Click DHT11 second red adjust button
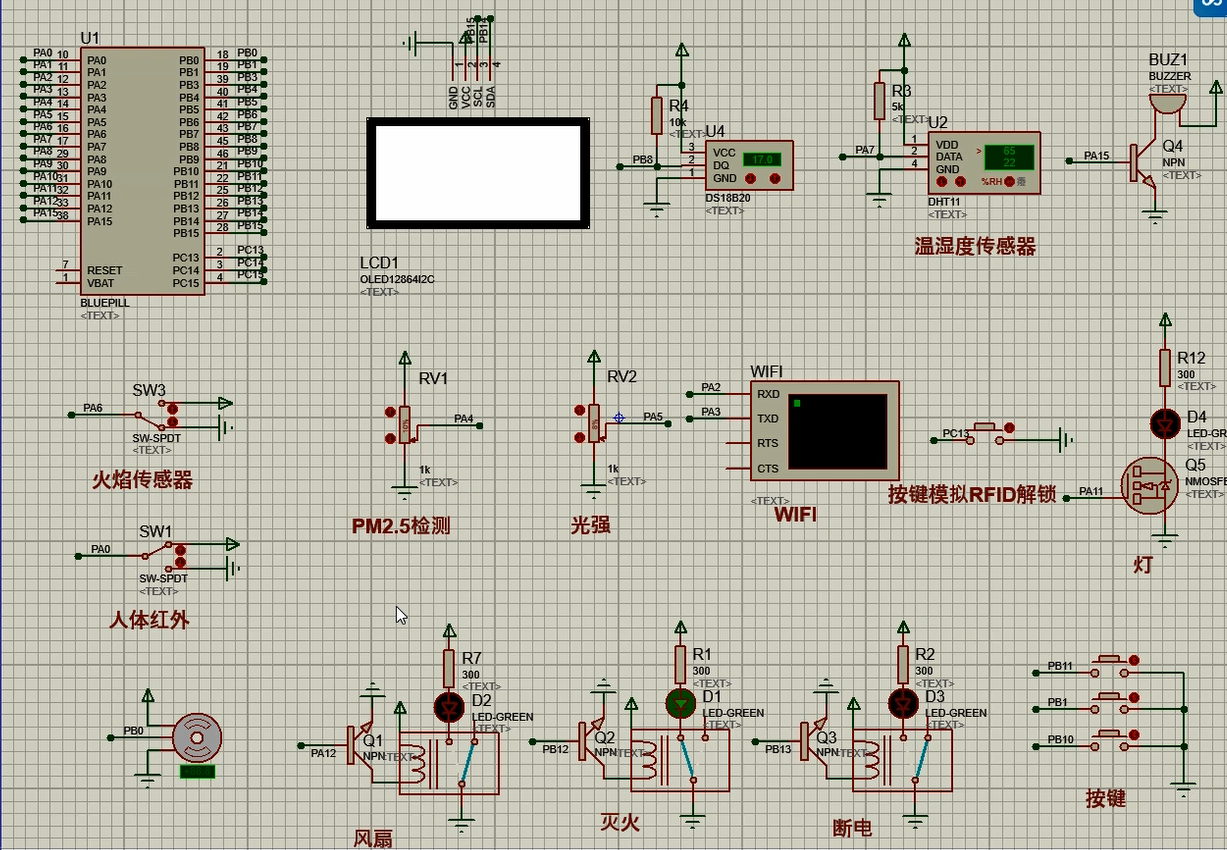Image resolution: width=1227 pixels, height=850 pixels. [960, 182]
